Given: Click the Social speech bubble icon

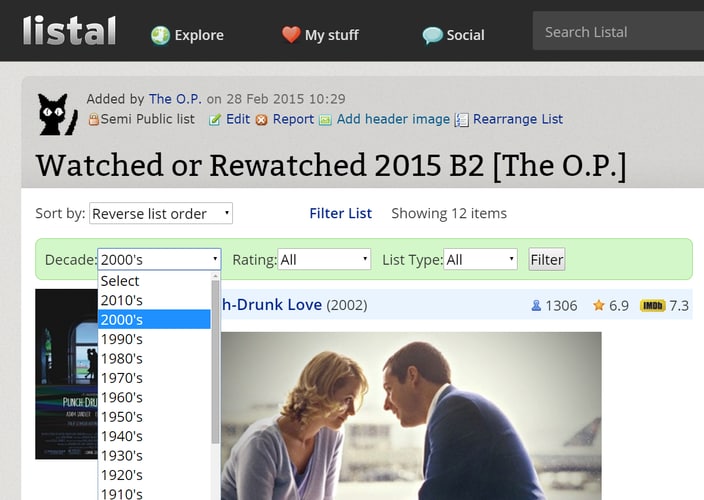Looking at the screenshot, I should point(432,35).
